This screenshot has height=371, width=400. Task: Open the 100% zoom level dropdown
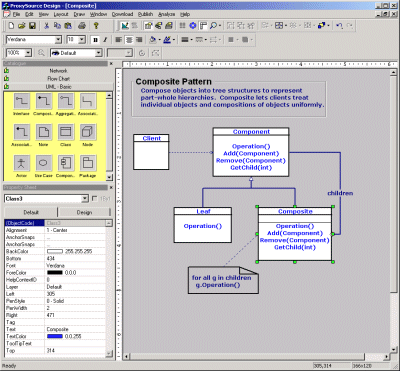click(x=28, y=53)
